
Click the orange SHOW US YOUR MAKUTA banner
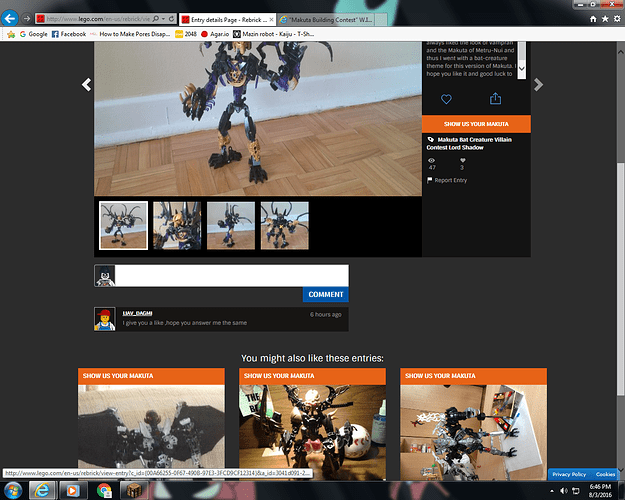click(x=476, y=124)
